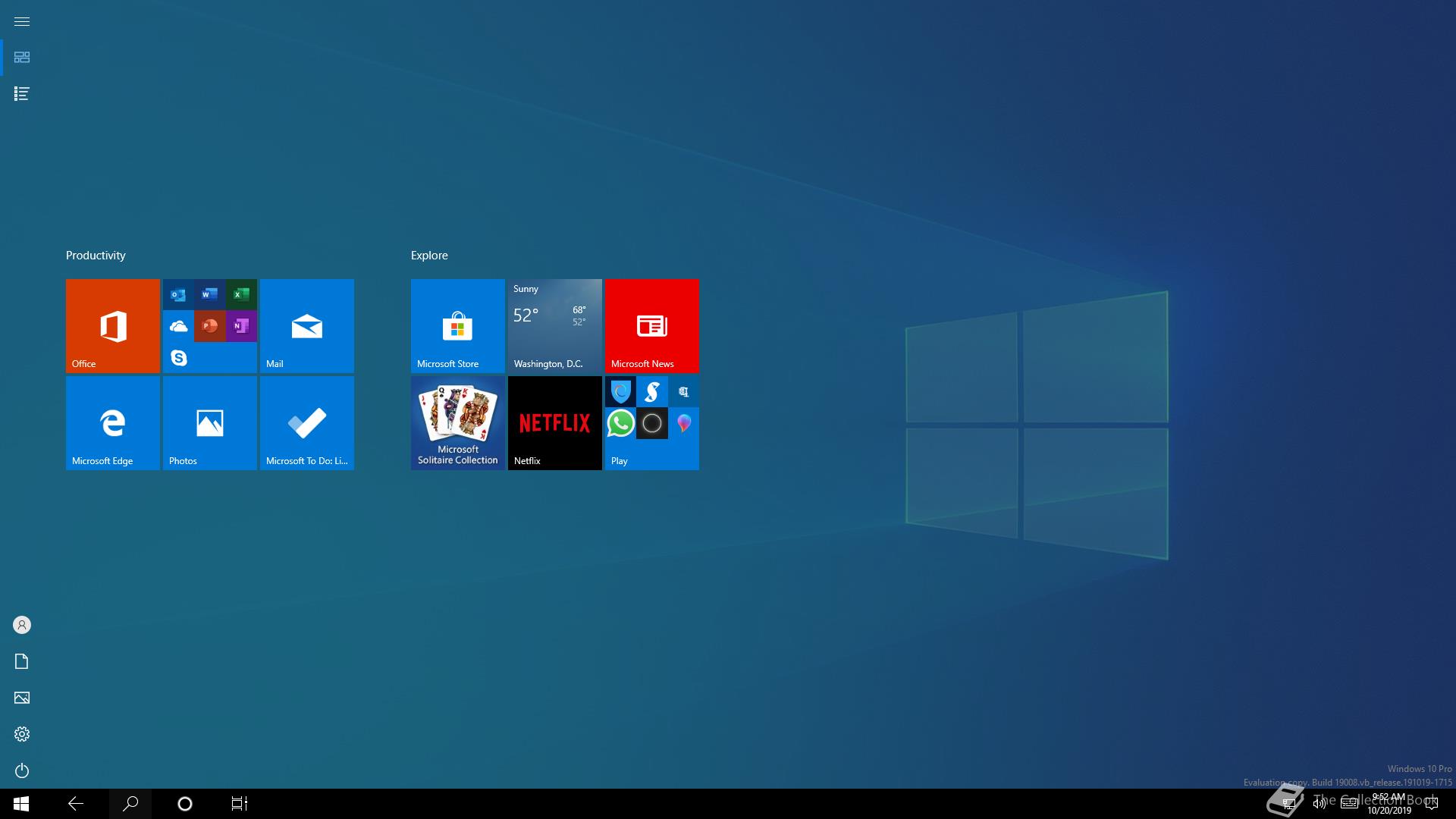Viewport: 1456px width, 819px height.
Task: Expand the Start hamburger menu
Action: [x=22, y=21]
